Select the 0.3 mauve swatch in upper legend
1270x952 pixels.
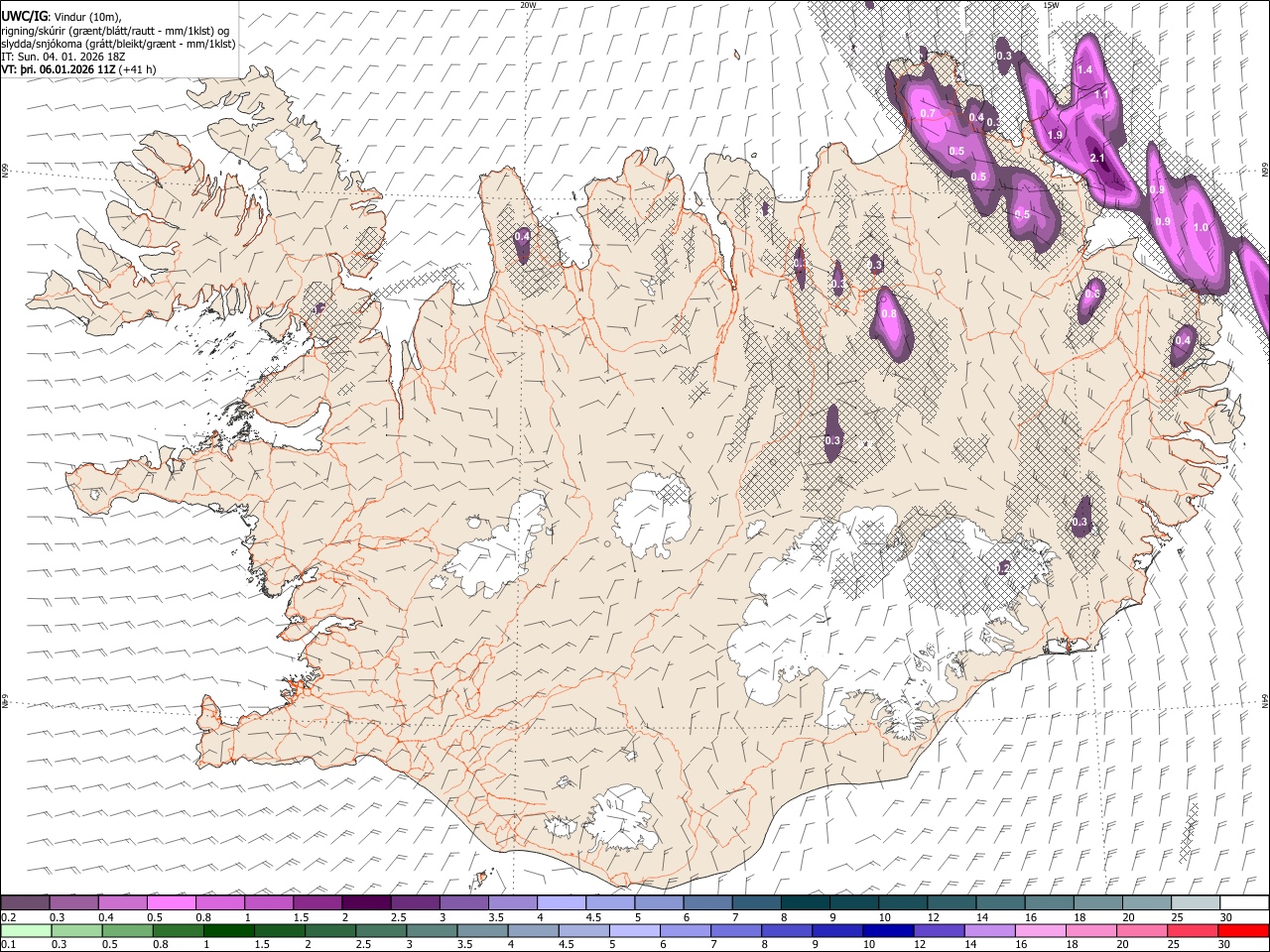click(x=74, y=902)
